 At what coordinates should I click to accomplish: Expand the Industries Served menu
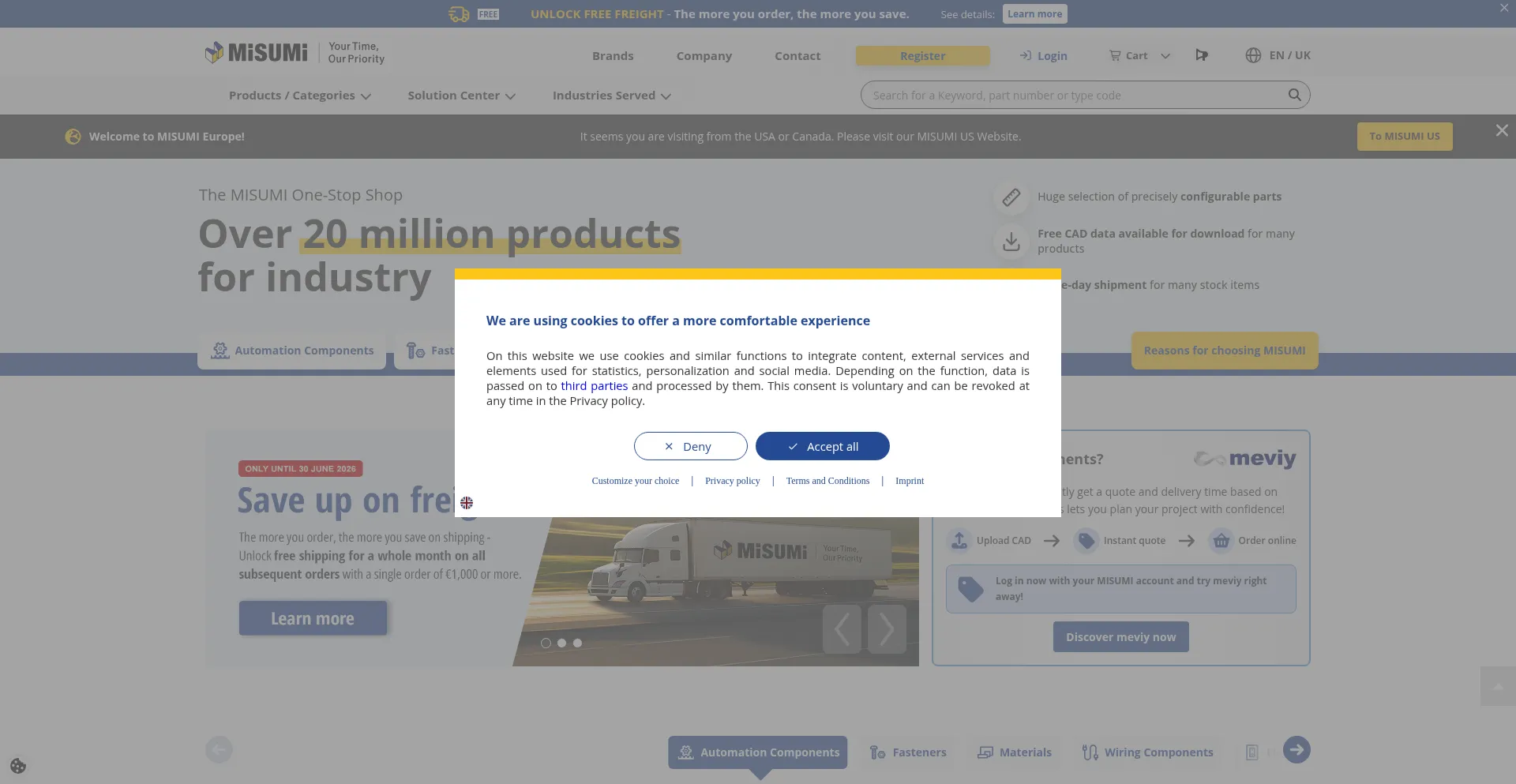pos(612,96)
